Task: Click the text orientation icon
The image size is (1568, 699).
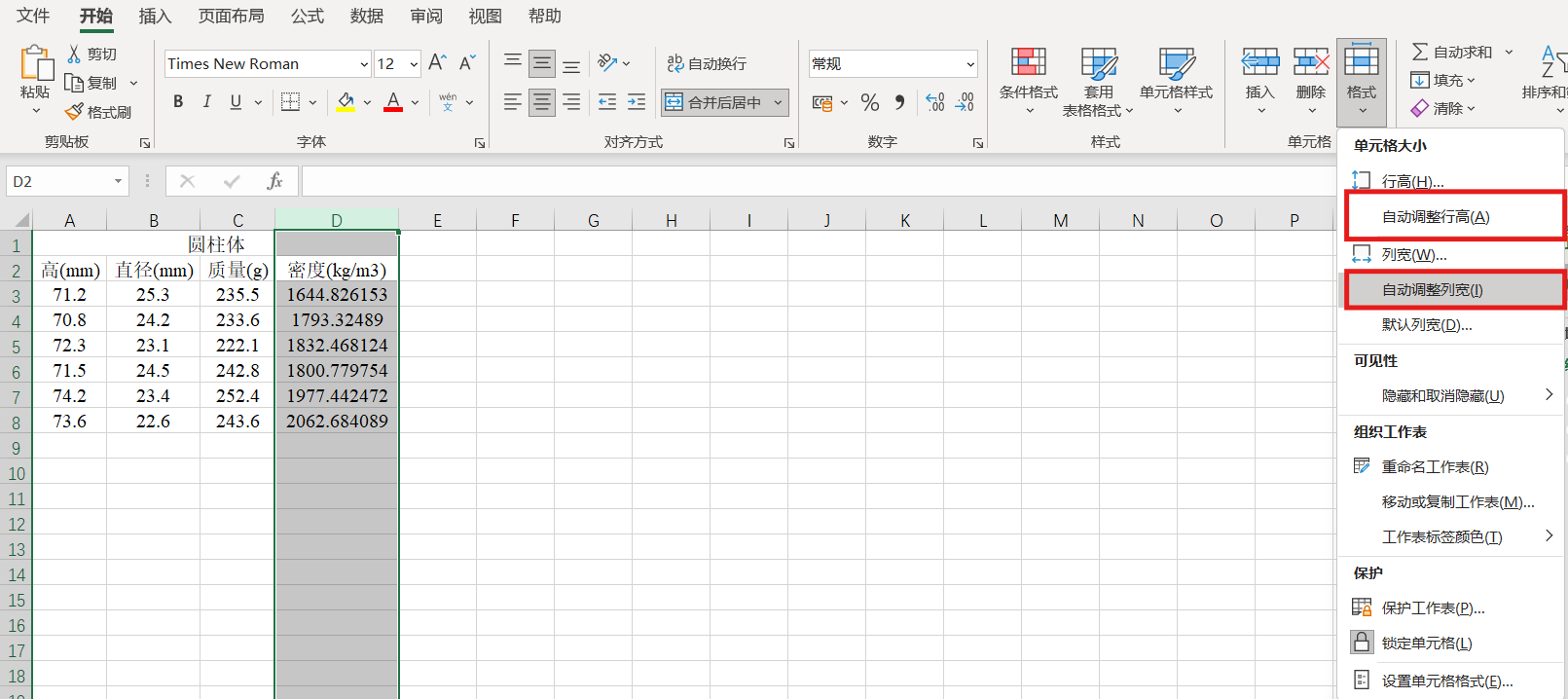Action: pyautogui.click(x=607, y=62)
